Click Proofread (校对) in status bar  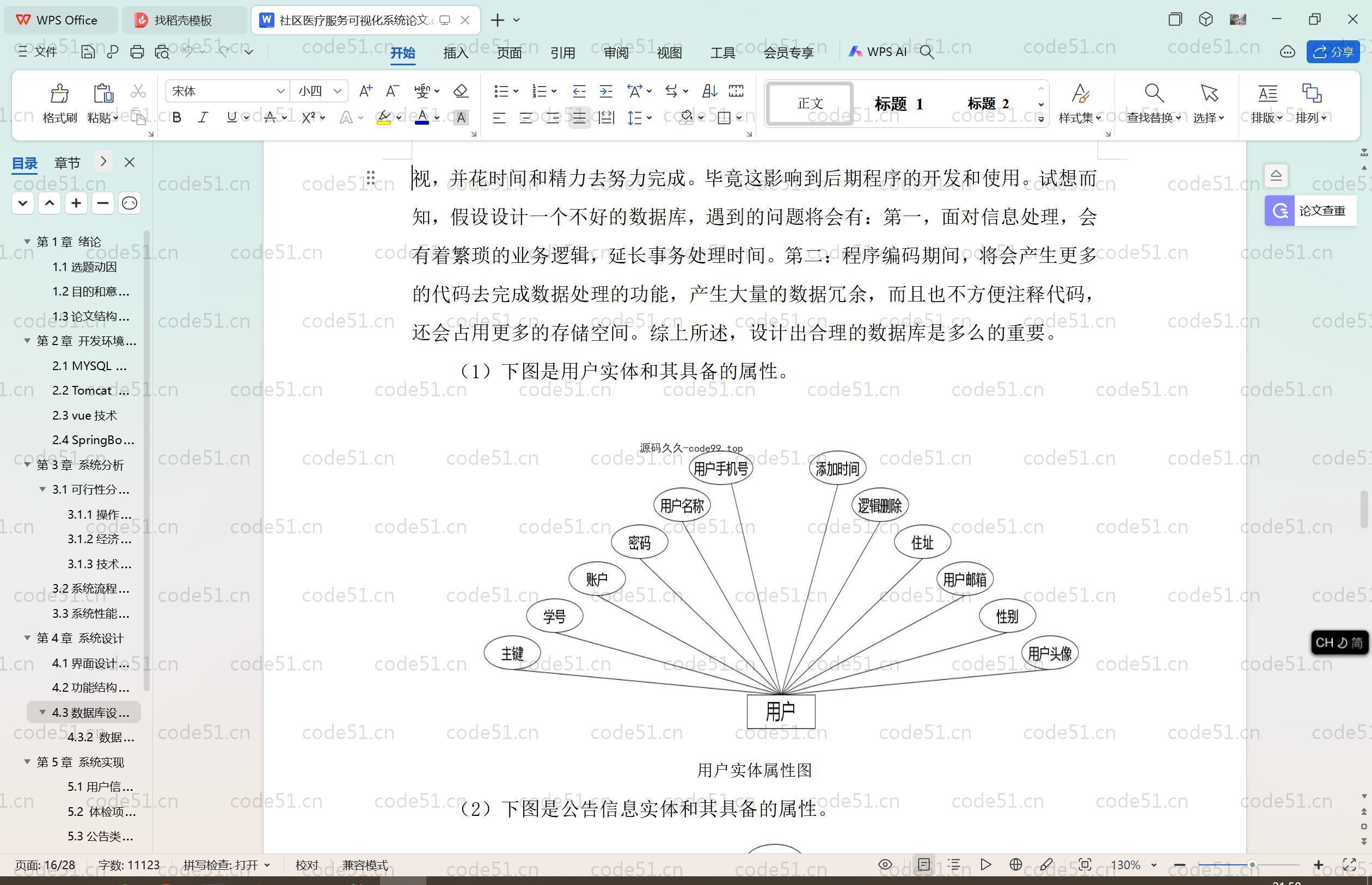coord(307,865)
